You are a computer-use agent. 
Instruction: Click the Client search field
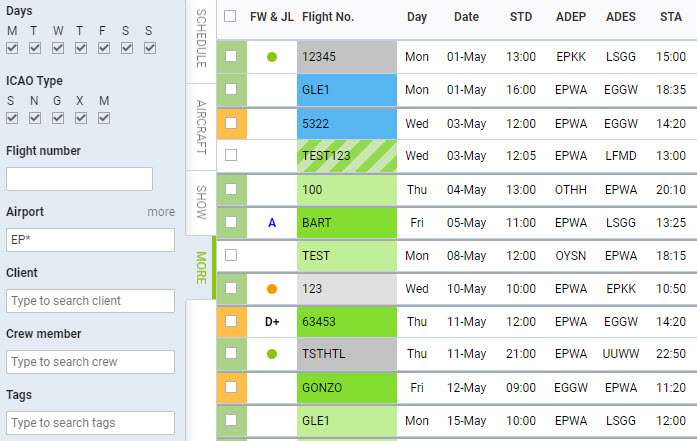90,301
